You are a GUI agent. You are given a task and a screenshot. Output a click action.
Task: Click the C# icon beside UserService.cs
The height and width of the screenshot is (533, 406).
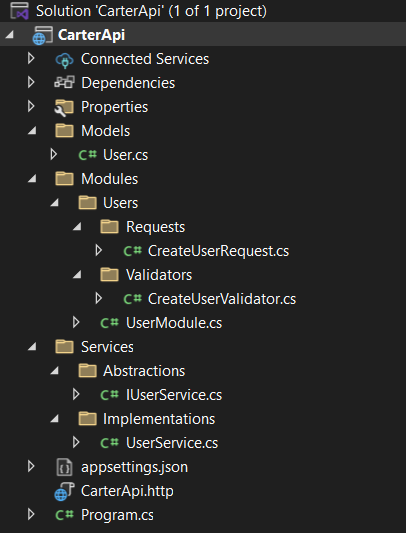109,443
